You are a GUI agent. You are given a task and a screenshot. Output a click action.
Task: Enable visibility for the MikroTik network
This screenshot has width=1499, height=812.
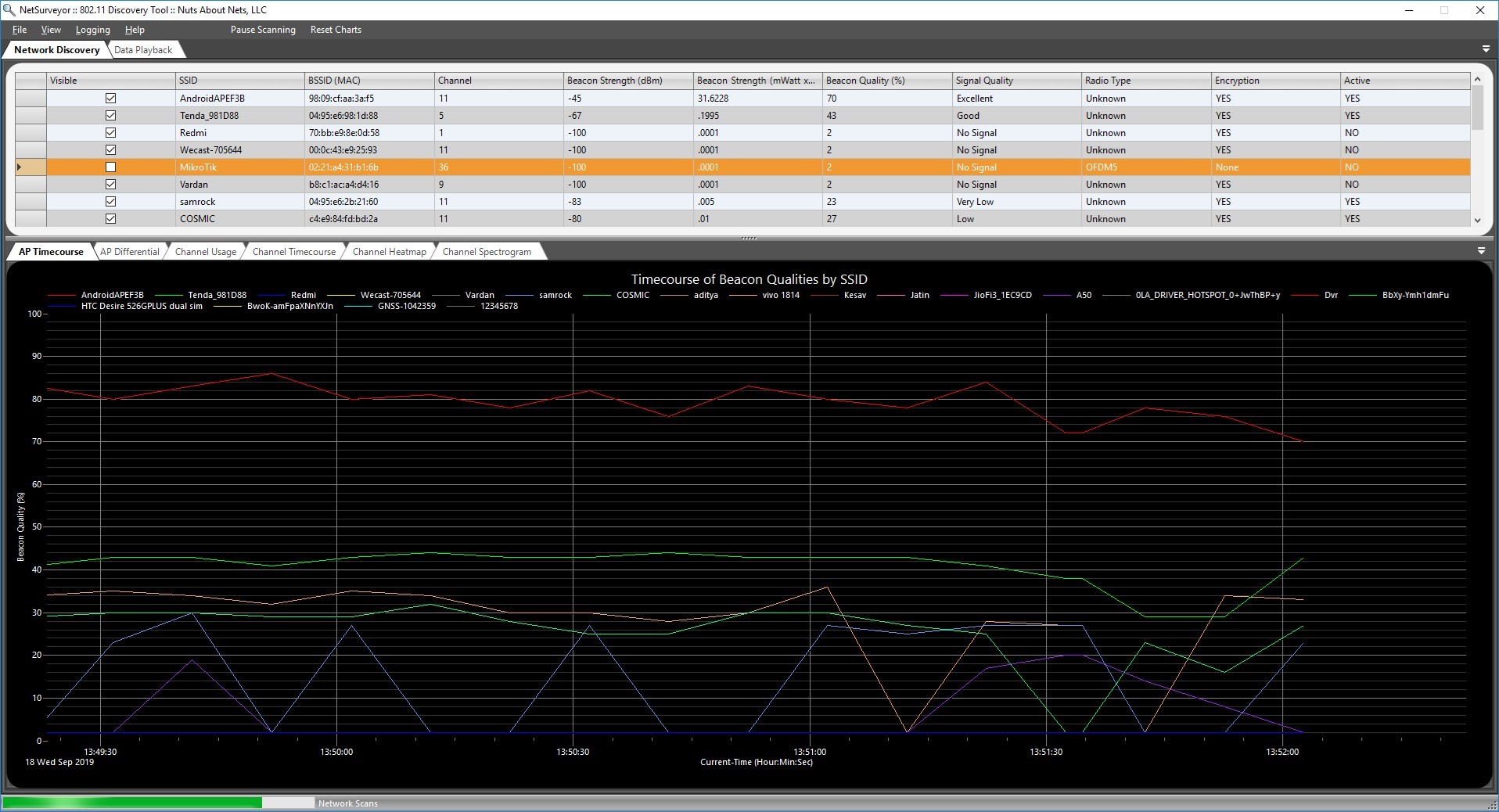(110, 167)
